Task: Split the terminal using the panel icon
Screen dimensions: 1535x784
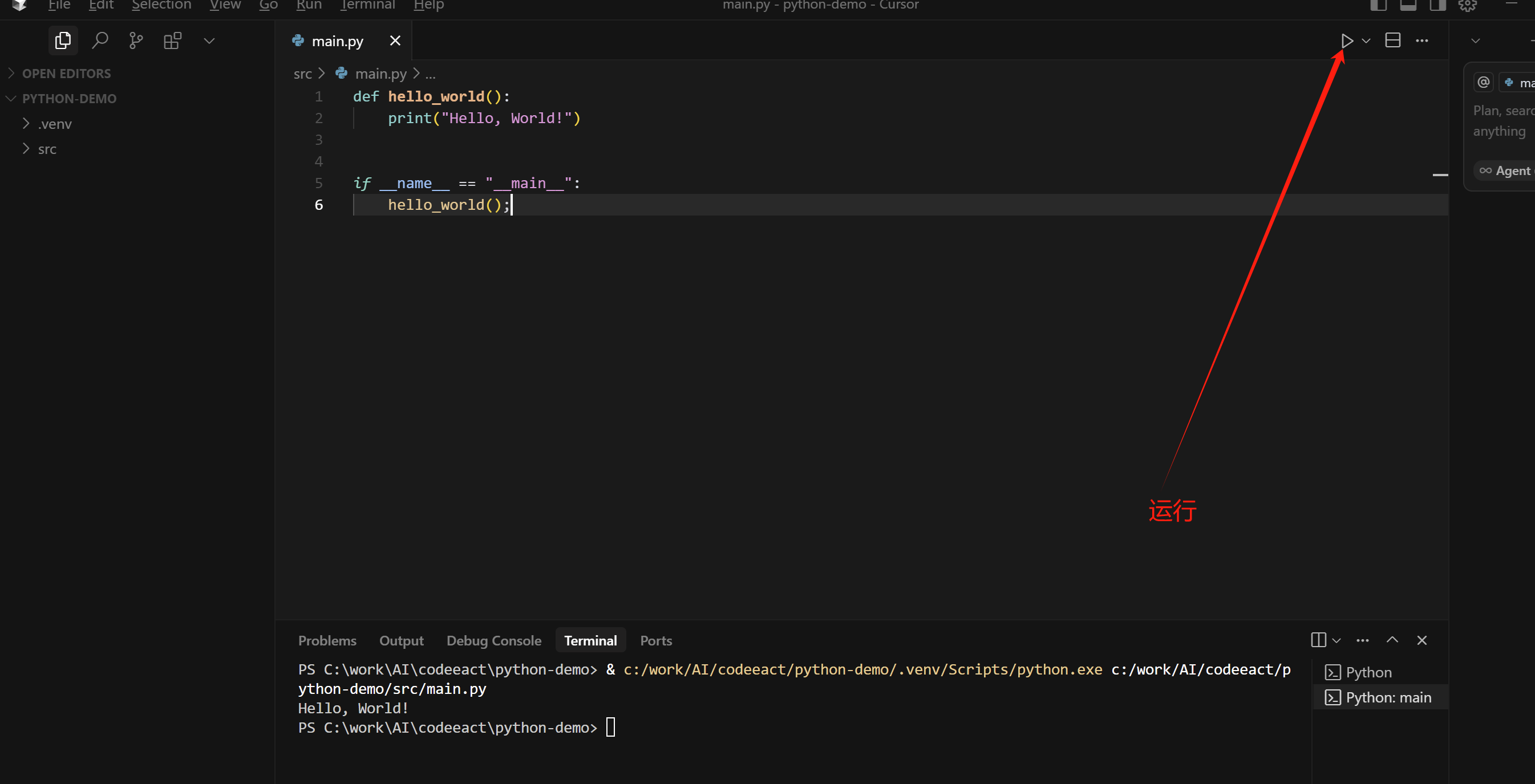Action: click(x=1318, y=640)
